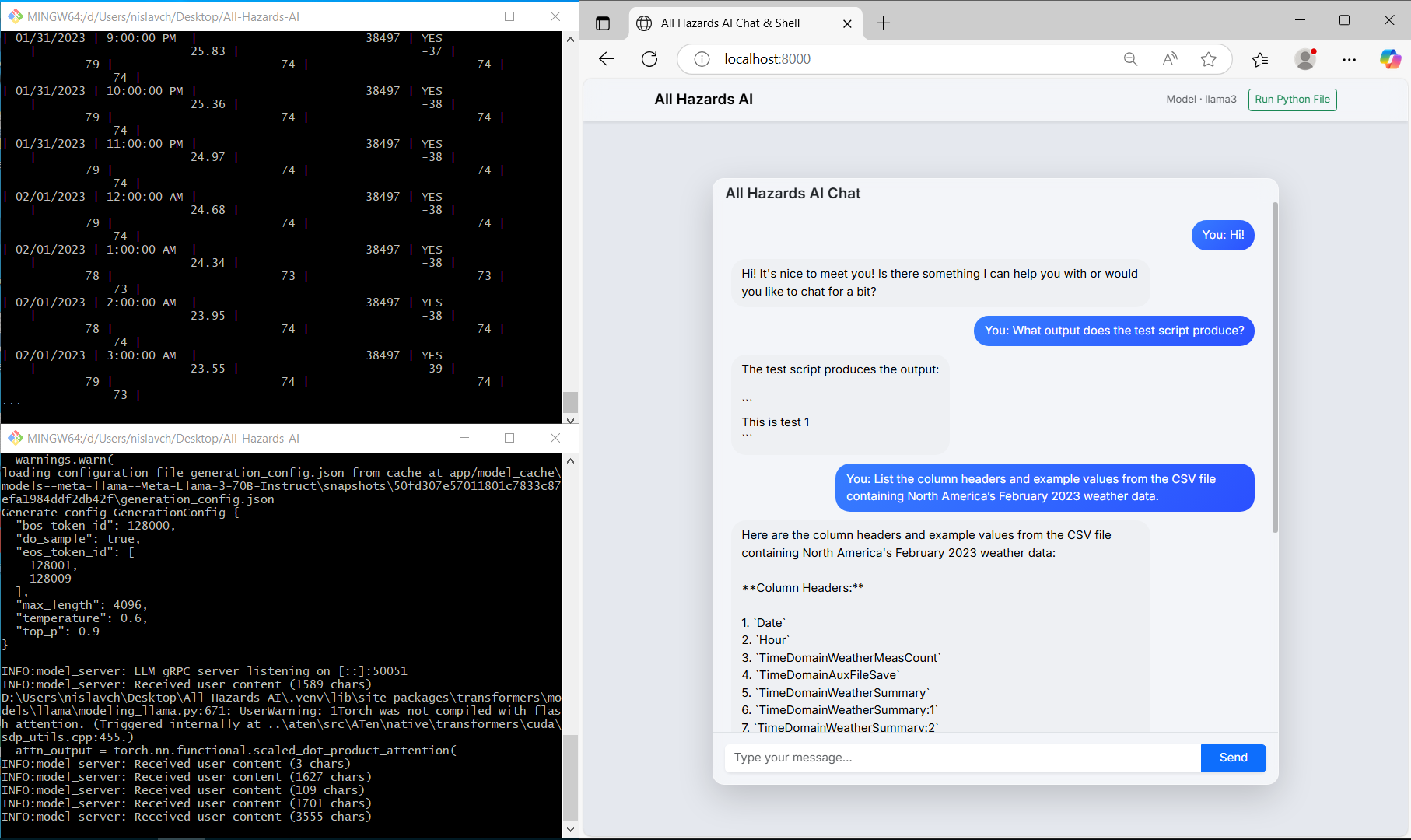Open the Settings and more ellipsis menu
The width and height of the screenshot is (1411, 840).
click(x=1349, y=59)
